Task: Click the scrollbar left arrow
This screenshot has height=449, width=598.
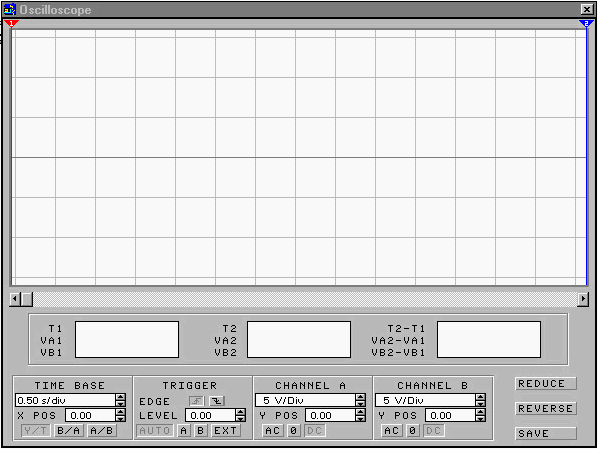Action: 15,299
